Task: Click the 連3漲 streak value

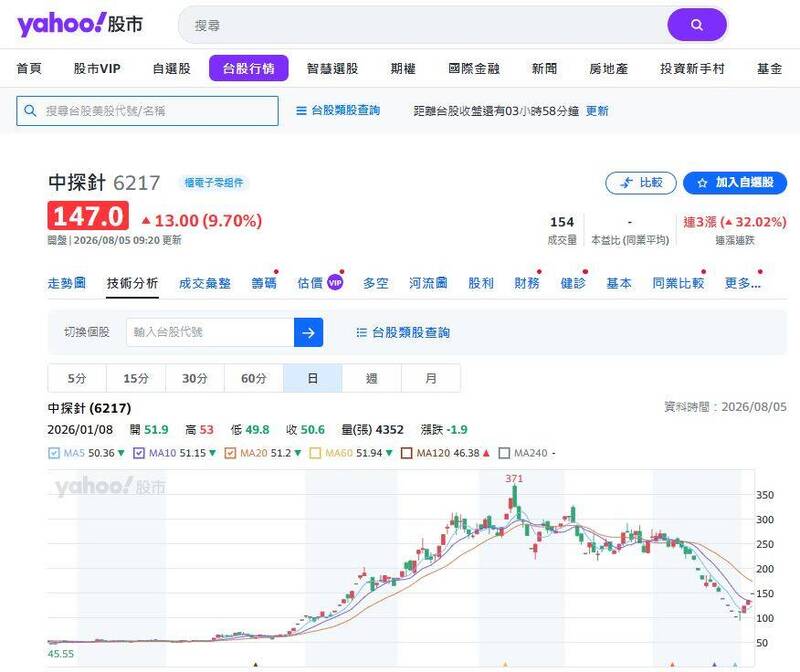Action: click(735, 222)
